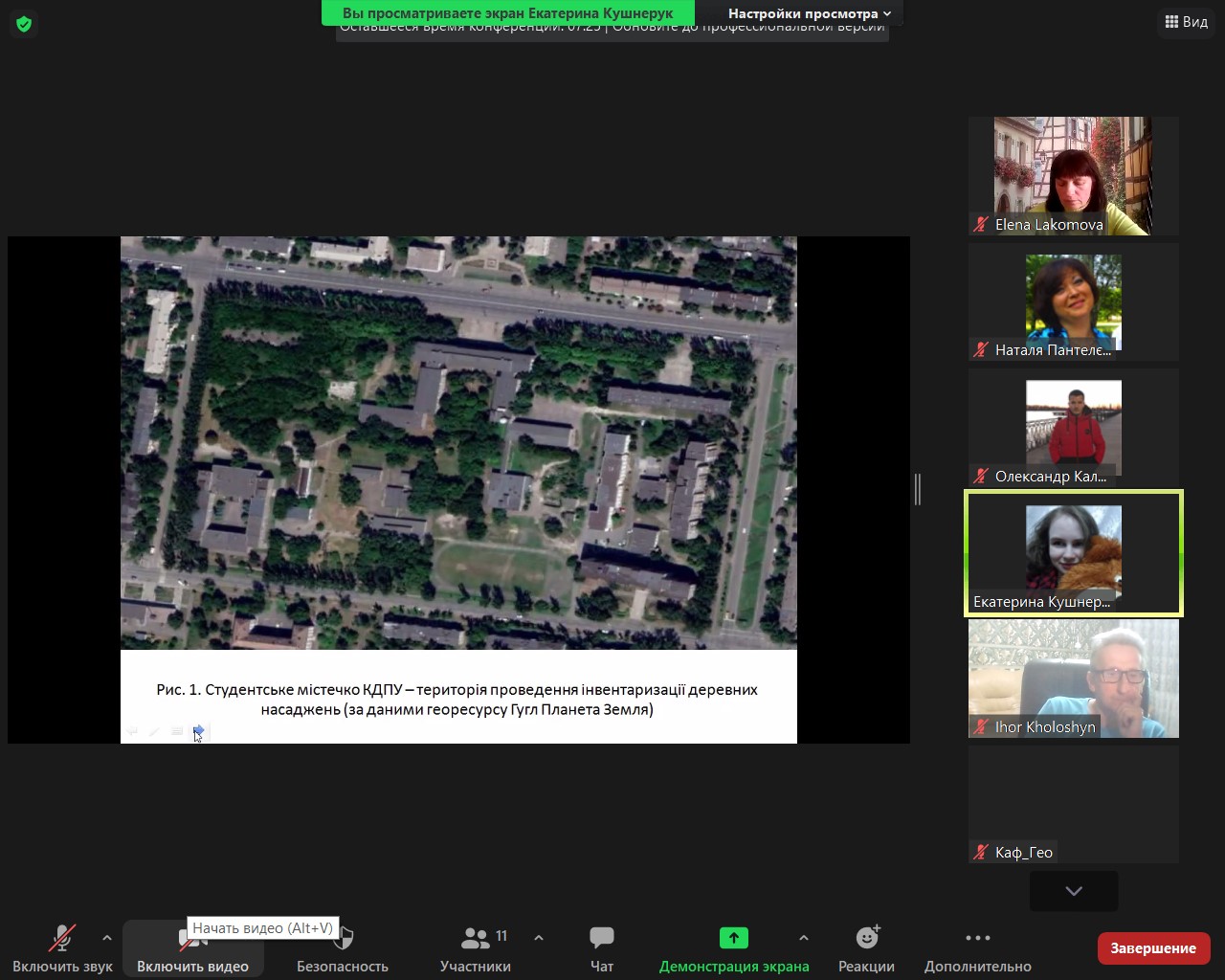
Task: Click the pen tool icon on slide
Action: click(x=154, y=731)
